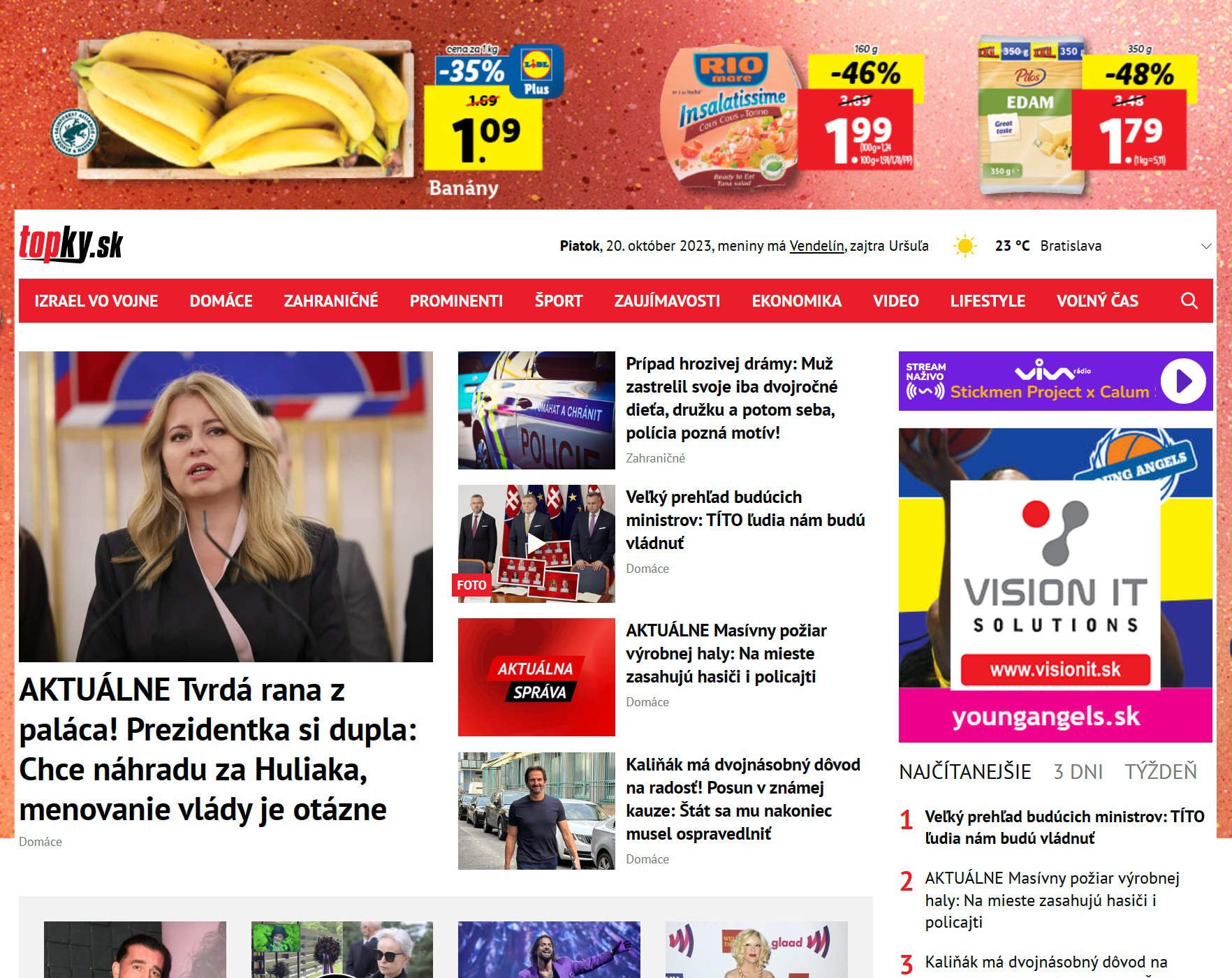Click the sunny weather icon
This screenshot has width=1232, height=978.
(965, 246)
